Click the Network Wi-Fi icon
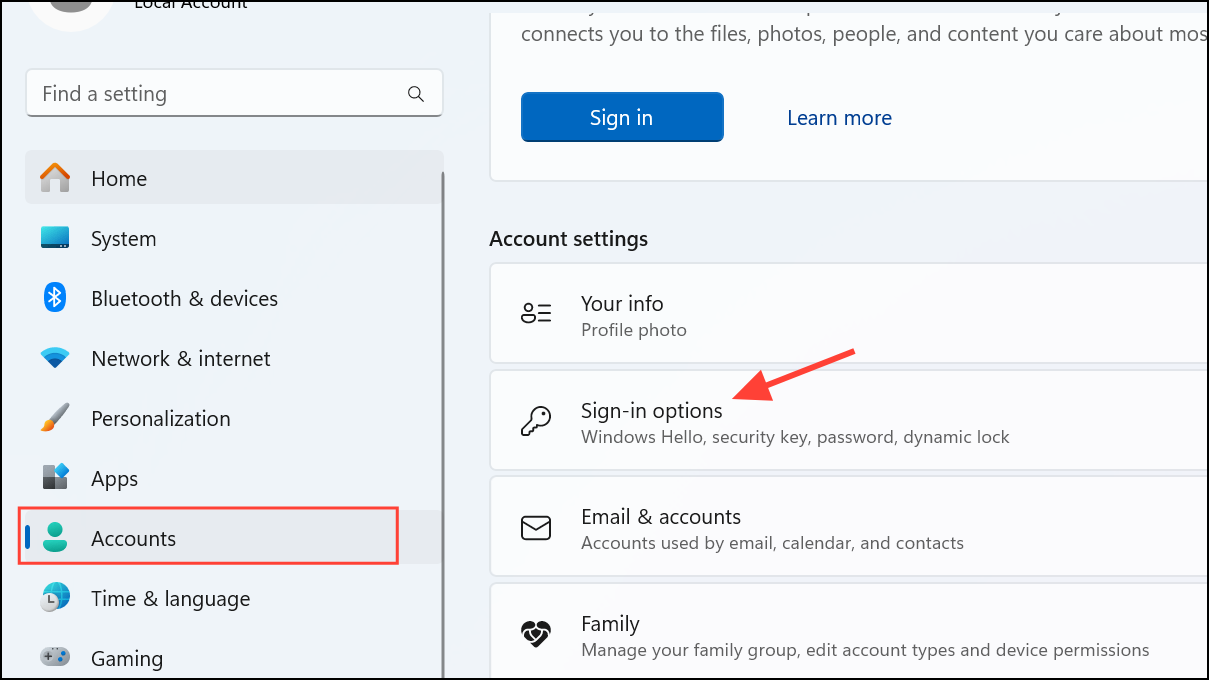Image resolution: width=1209 pixels, height=680 pixels. coord(55,358)
